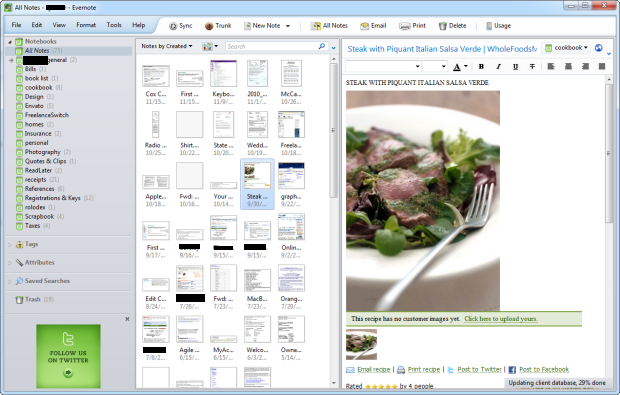Toggle underline formatting

tap(515, 66)
